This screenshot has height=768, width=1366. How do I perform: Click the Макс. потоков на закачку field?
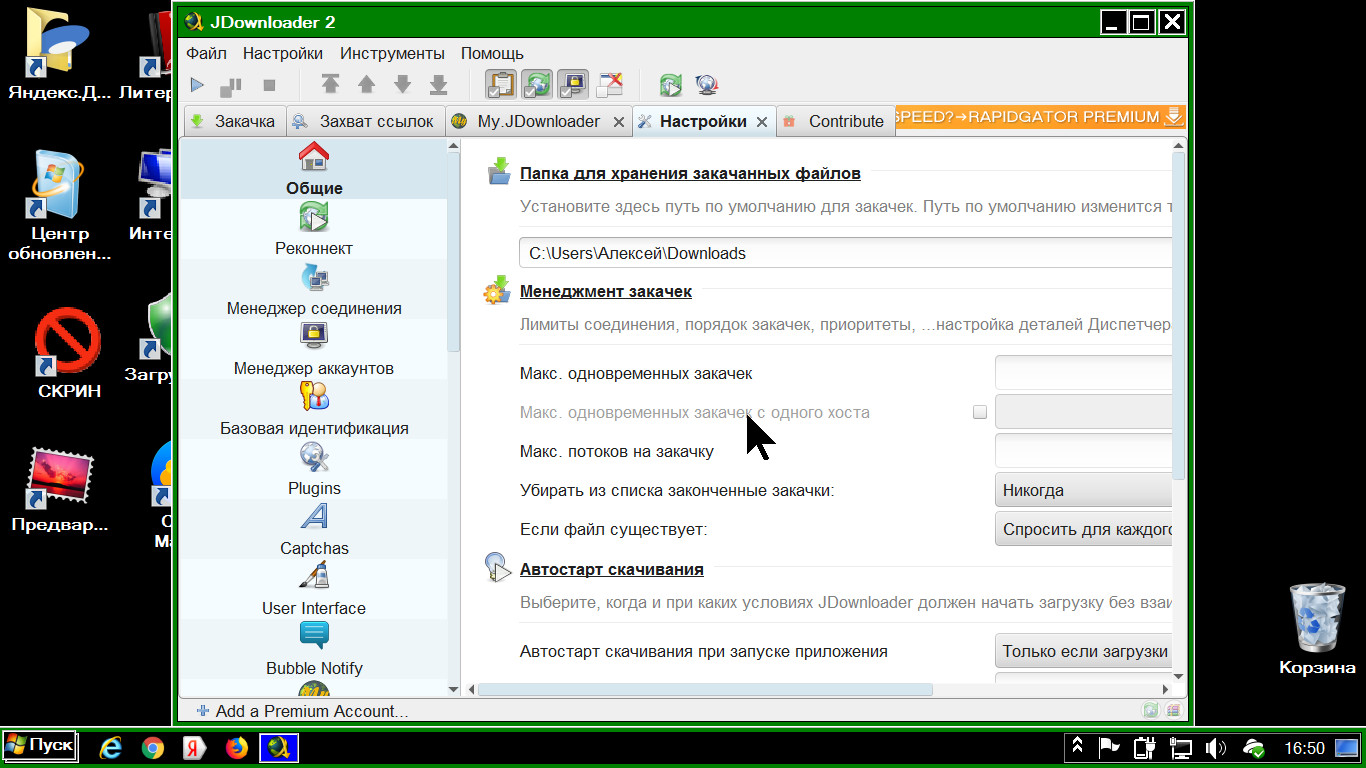pos(1083,451)
